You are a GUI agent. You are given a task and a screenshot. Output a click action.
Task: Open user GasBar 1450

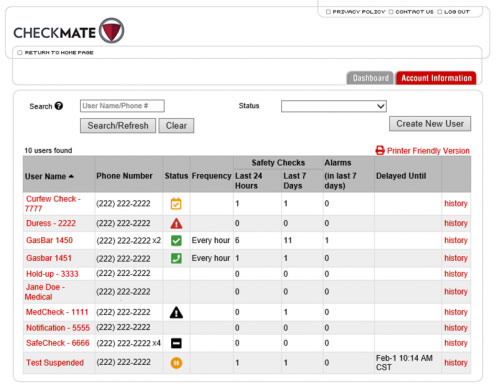(x=49, y=240)
